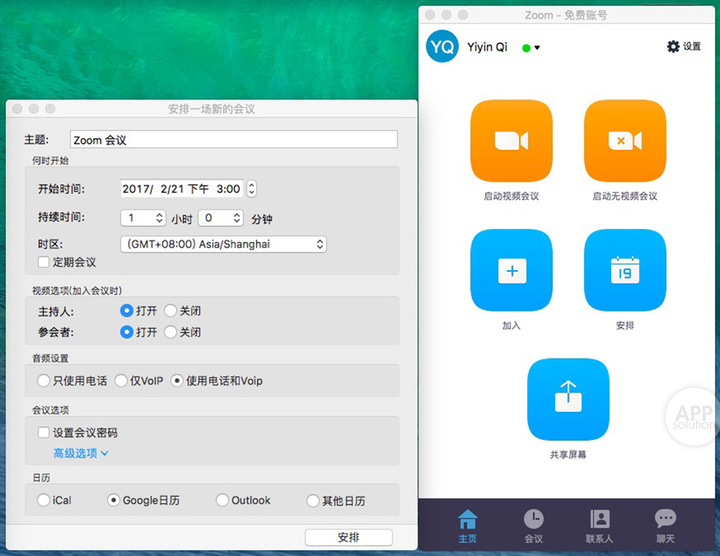720x556 pixels.
Task: Select telephone and VoIP (使用电话和Voip) audio
Action: point(177,381)
